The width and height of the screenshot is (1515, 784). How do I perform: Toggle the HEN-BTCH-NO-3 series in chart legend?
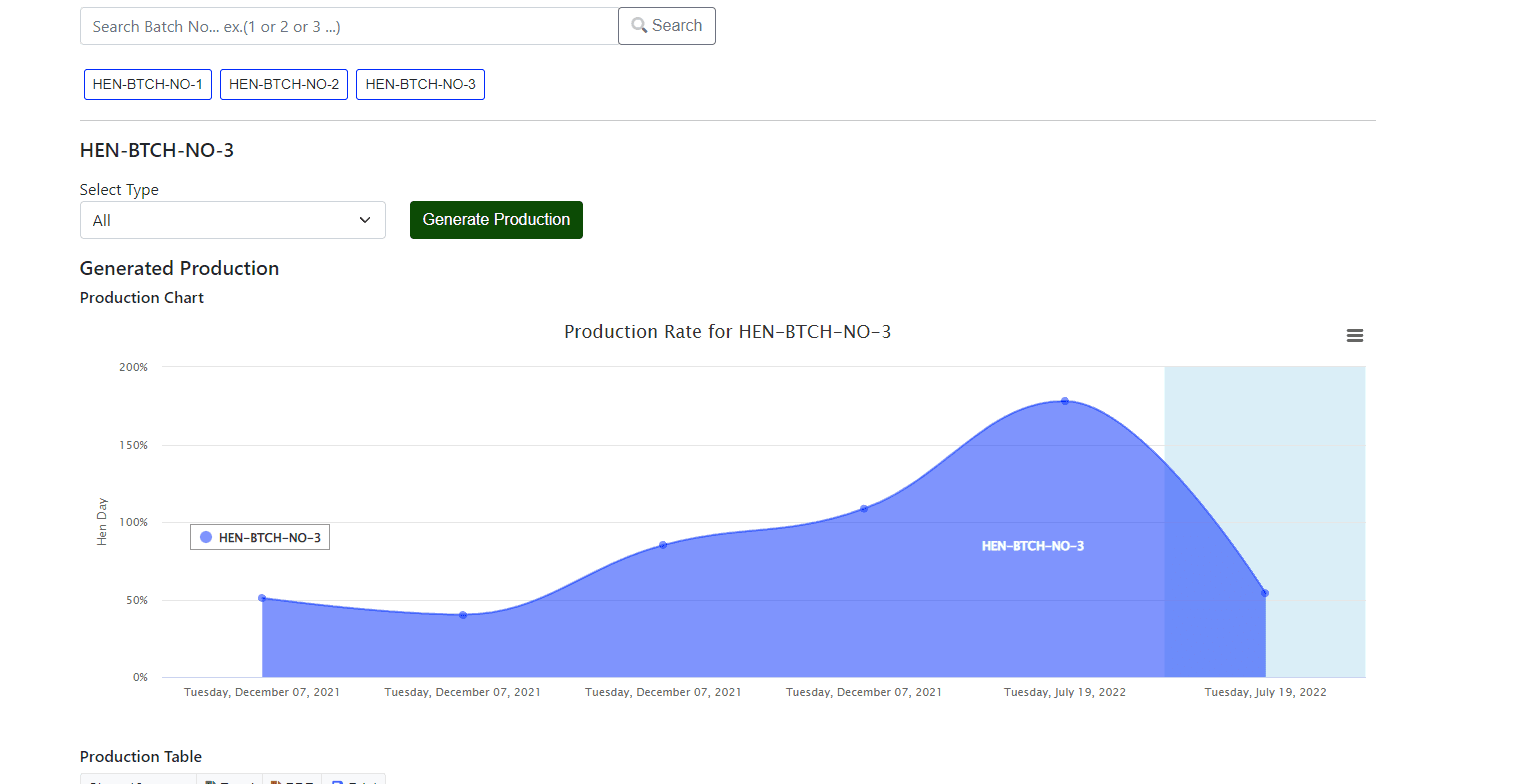coord(260,537)
